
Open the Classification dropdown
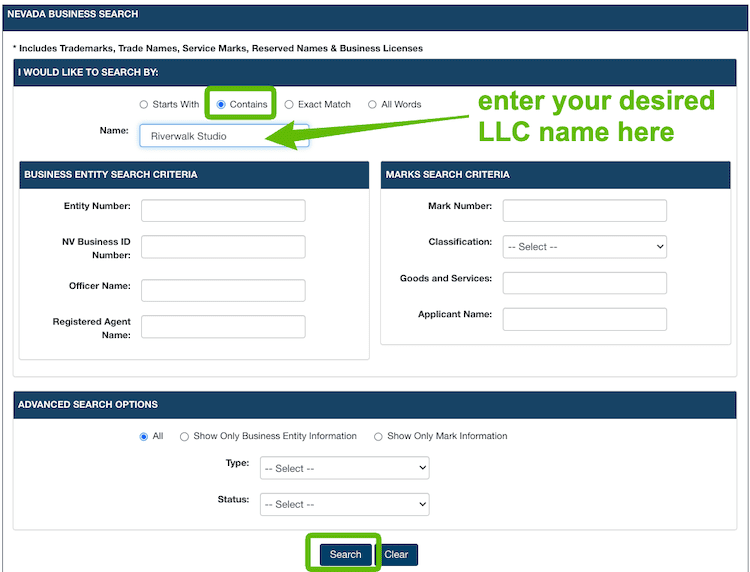585,247
